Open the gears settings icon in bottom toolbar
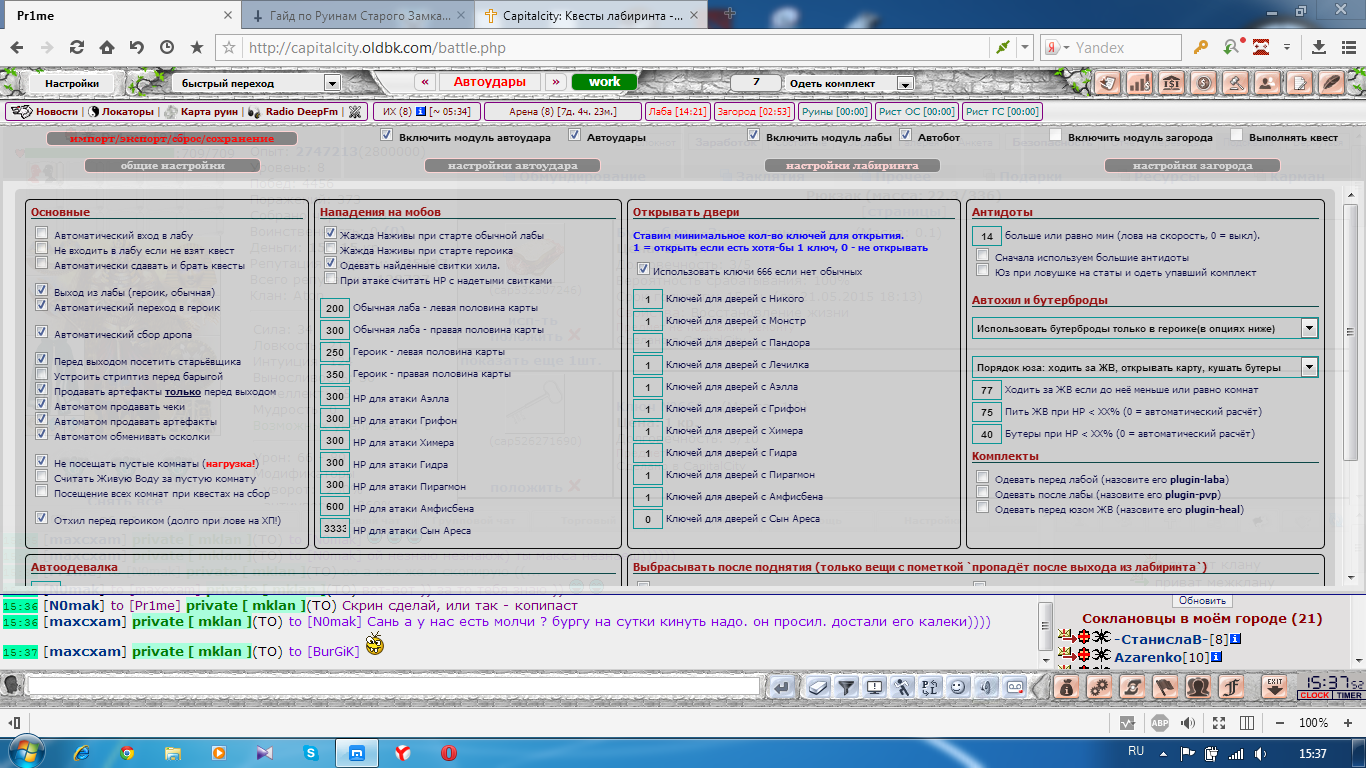1366x768 pixels. [1100, 687]
